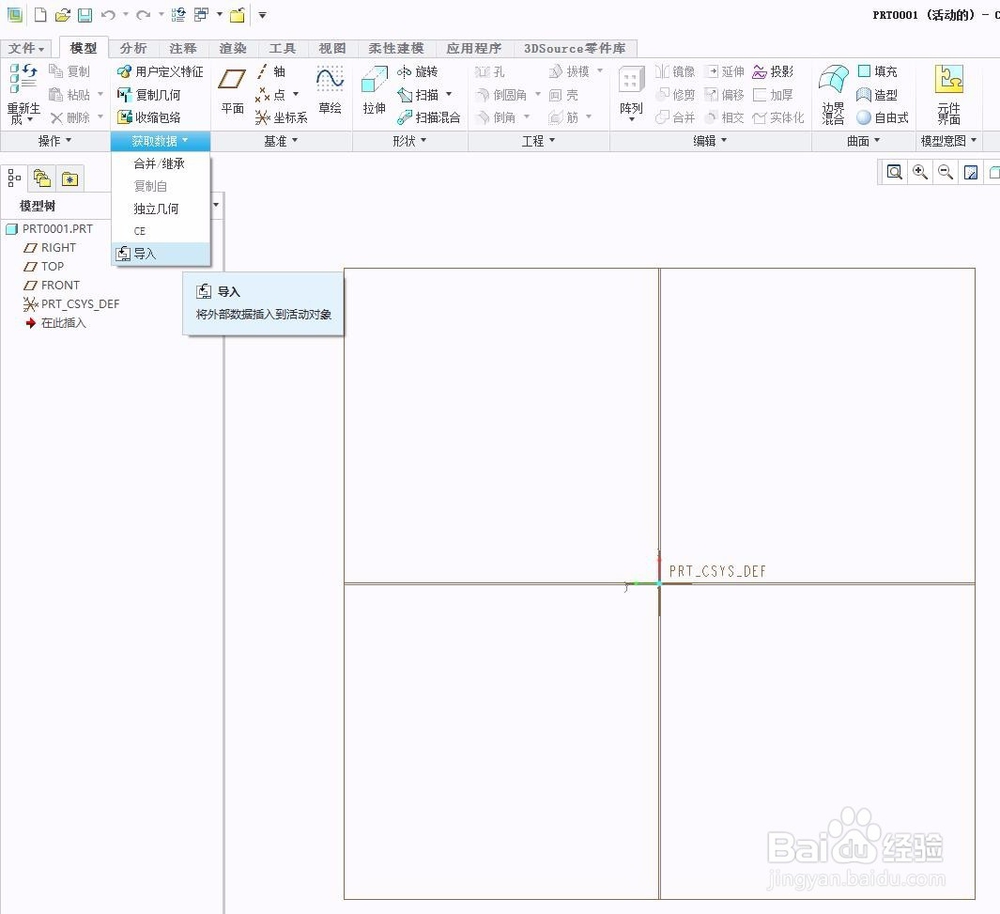Click the folder browser icon above 模型树

[x=70, y=179]
